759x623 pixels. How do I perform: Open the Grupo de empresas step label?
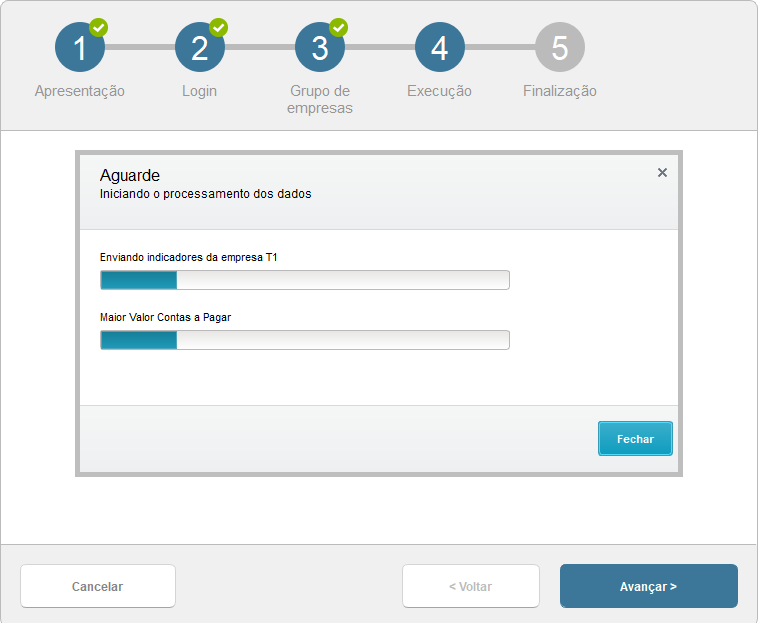319,99
